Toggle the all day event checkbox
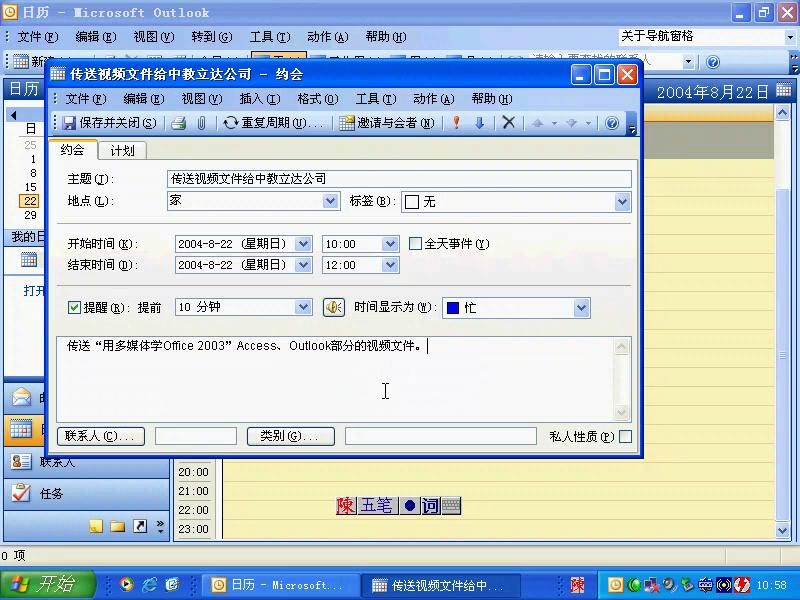Viewport: 800px width, 600px height. click(415, 244)
